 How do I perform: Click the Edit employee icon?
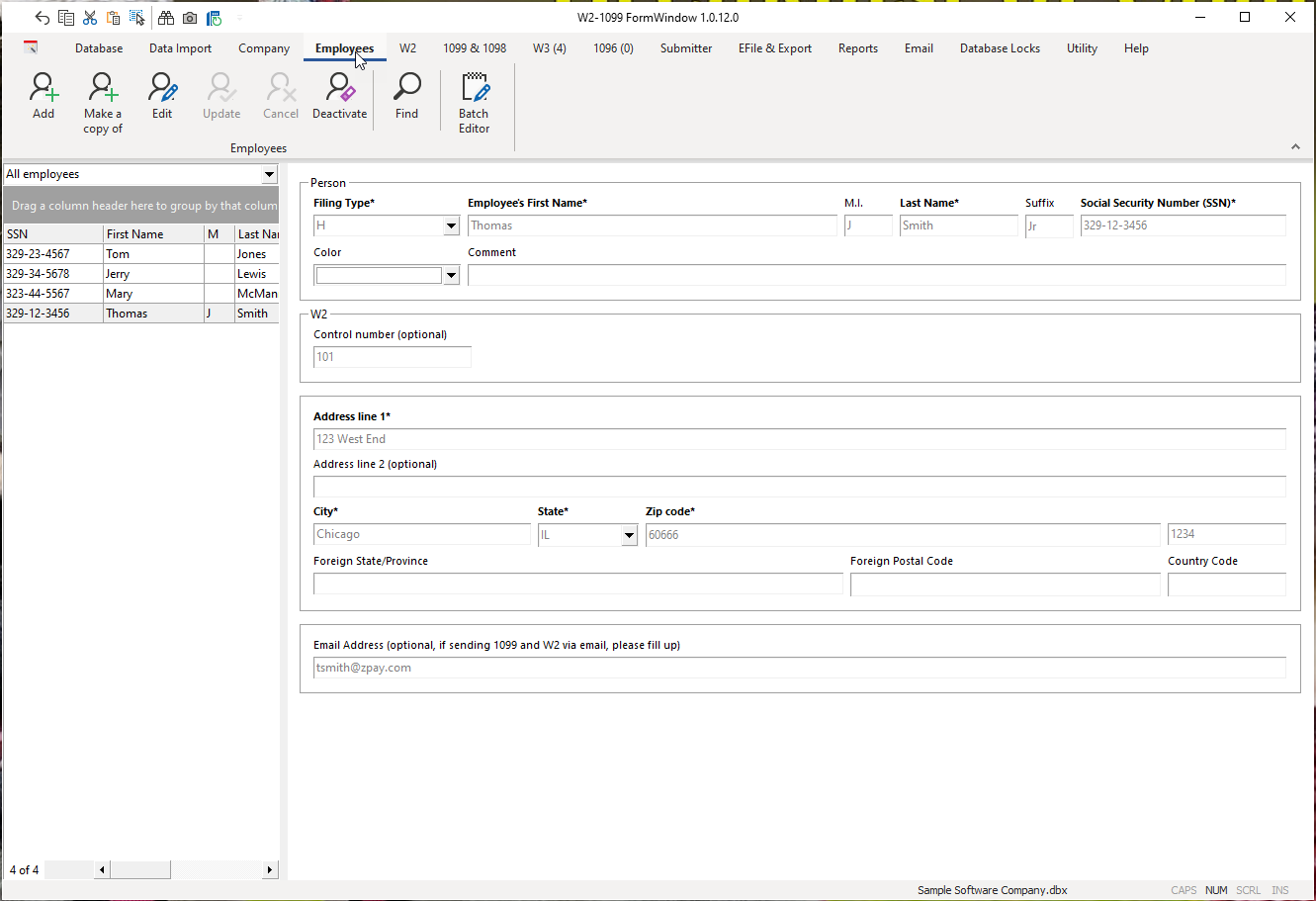tap(162, 97)
